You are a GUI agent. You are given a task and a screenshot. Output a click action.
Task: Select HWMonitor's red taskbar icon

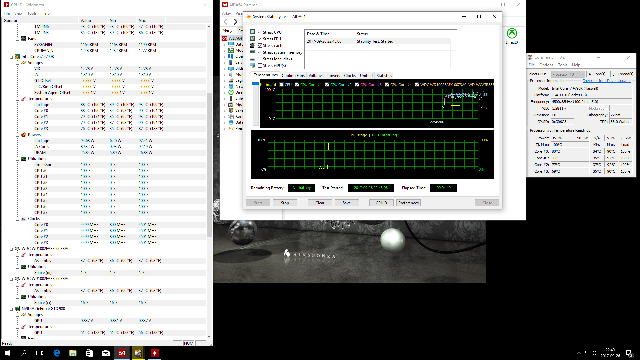(x=154, y=353)
